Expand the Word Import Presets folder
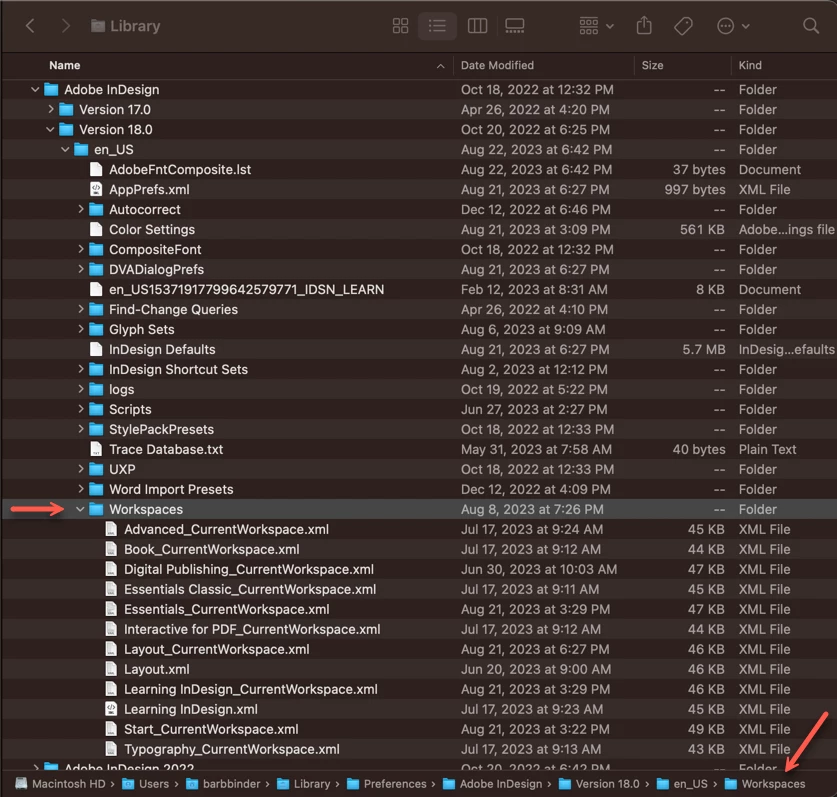Image resolution: width=837 pixels, height=797 pixels. (x=80, y=489)
